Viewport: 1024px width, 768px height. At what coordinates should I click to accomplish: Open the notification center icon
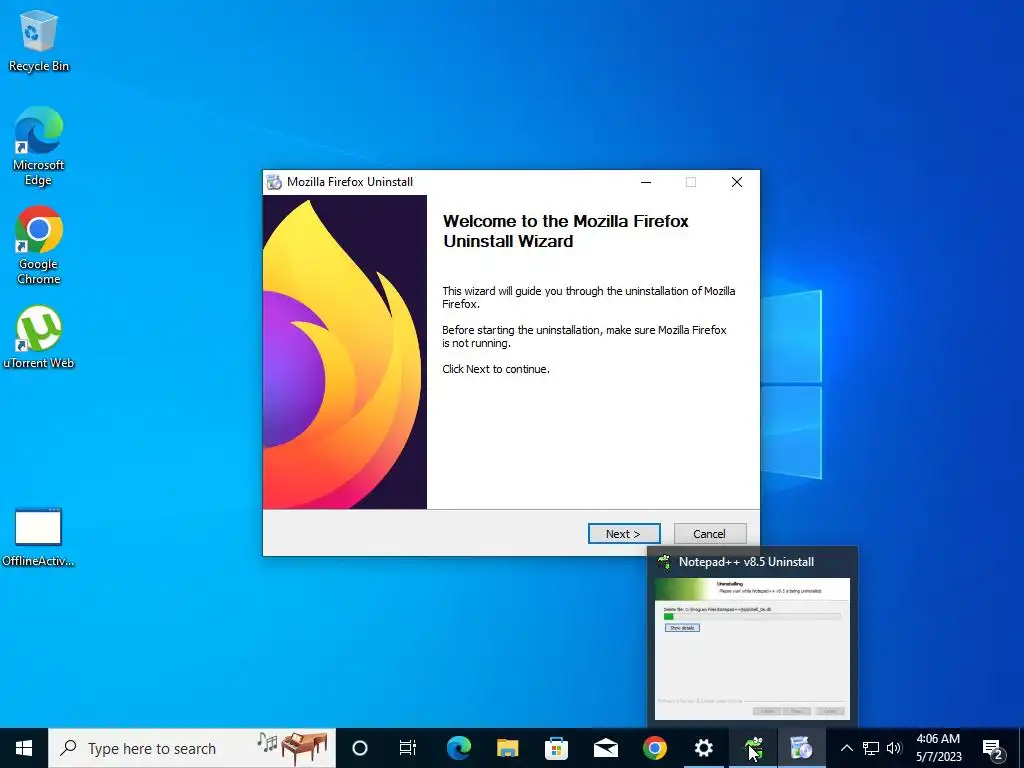pos(993,748)
